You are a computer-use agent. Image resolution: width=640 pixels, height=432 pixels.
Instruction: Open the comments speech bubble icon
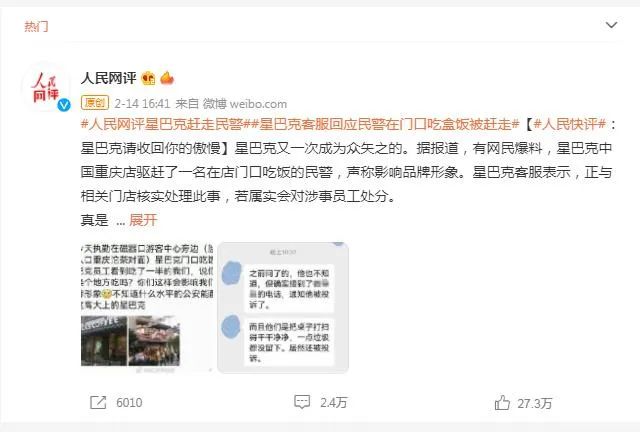302,402
